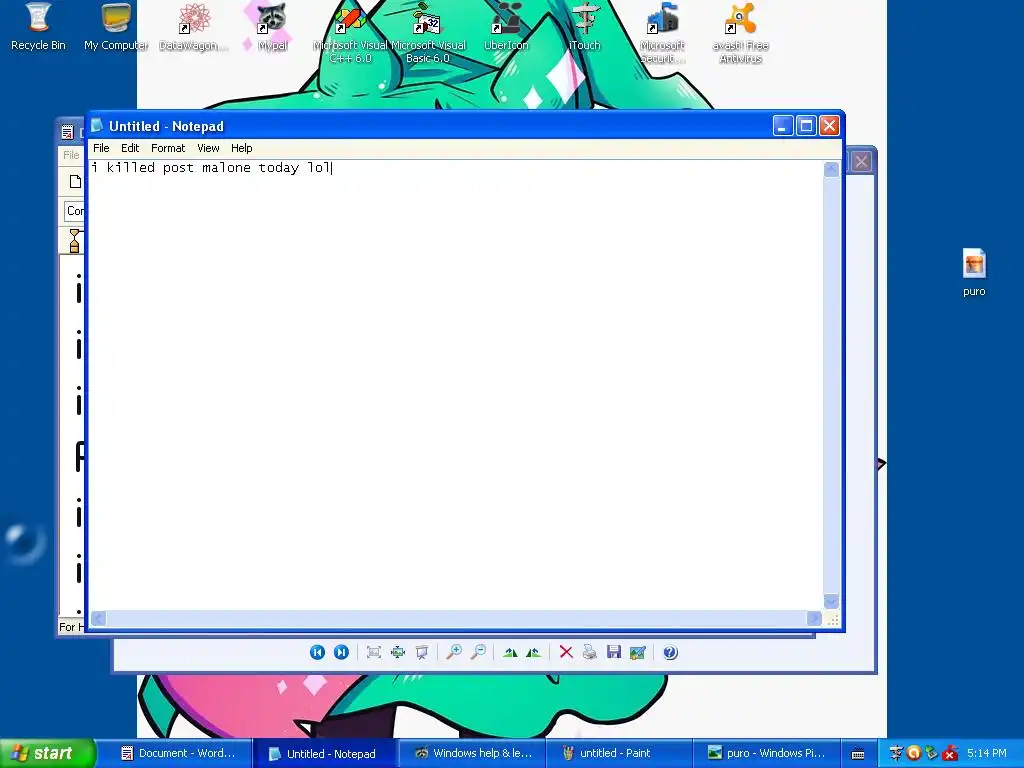The height and width of the screenshot is (768, 1024).
Task: Click Notepad vertical scrollbar up arrow
Action: pos(831,170)
